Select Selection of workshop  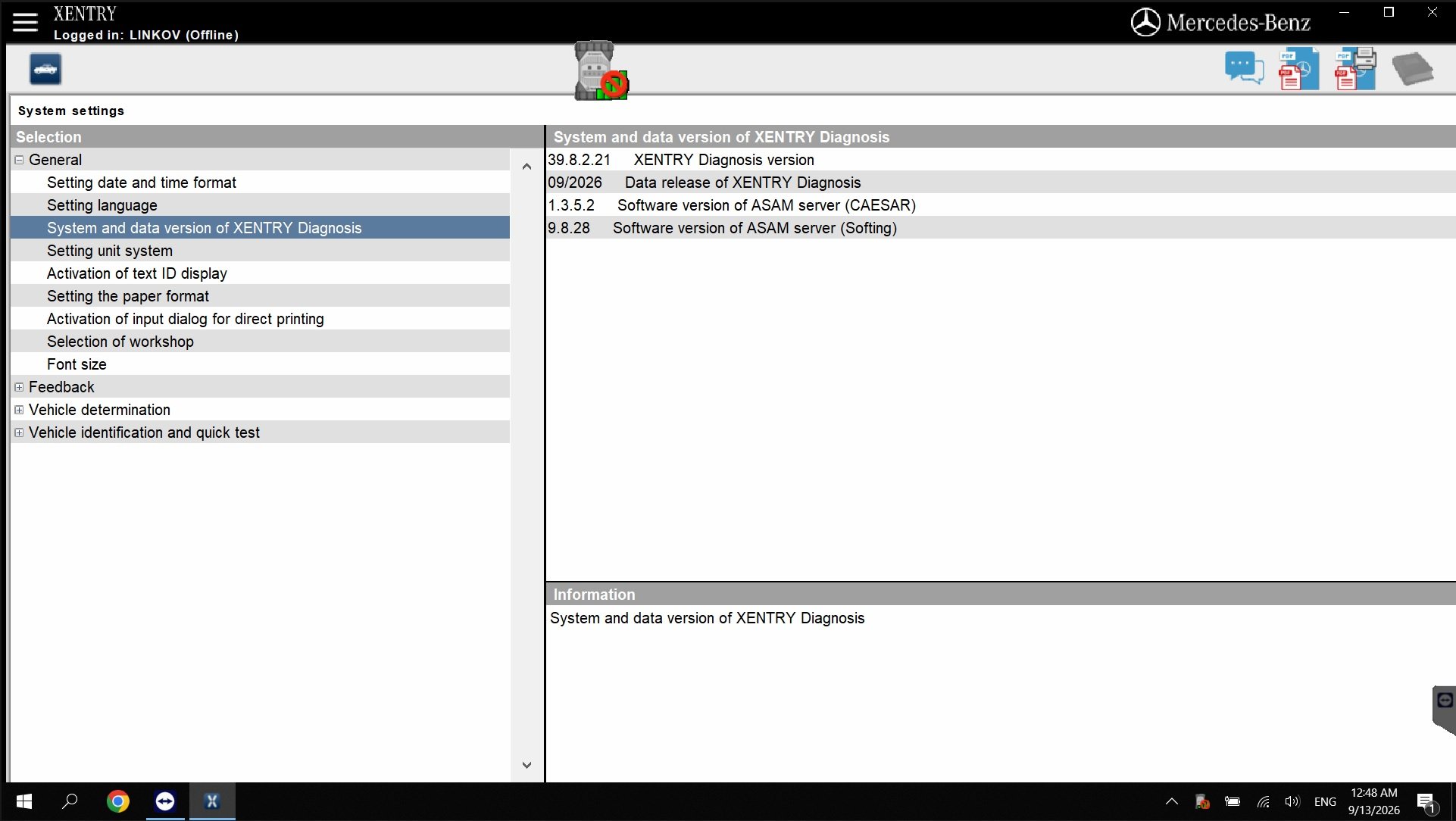click(260, 342)
